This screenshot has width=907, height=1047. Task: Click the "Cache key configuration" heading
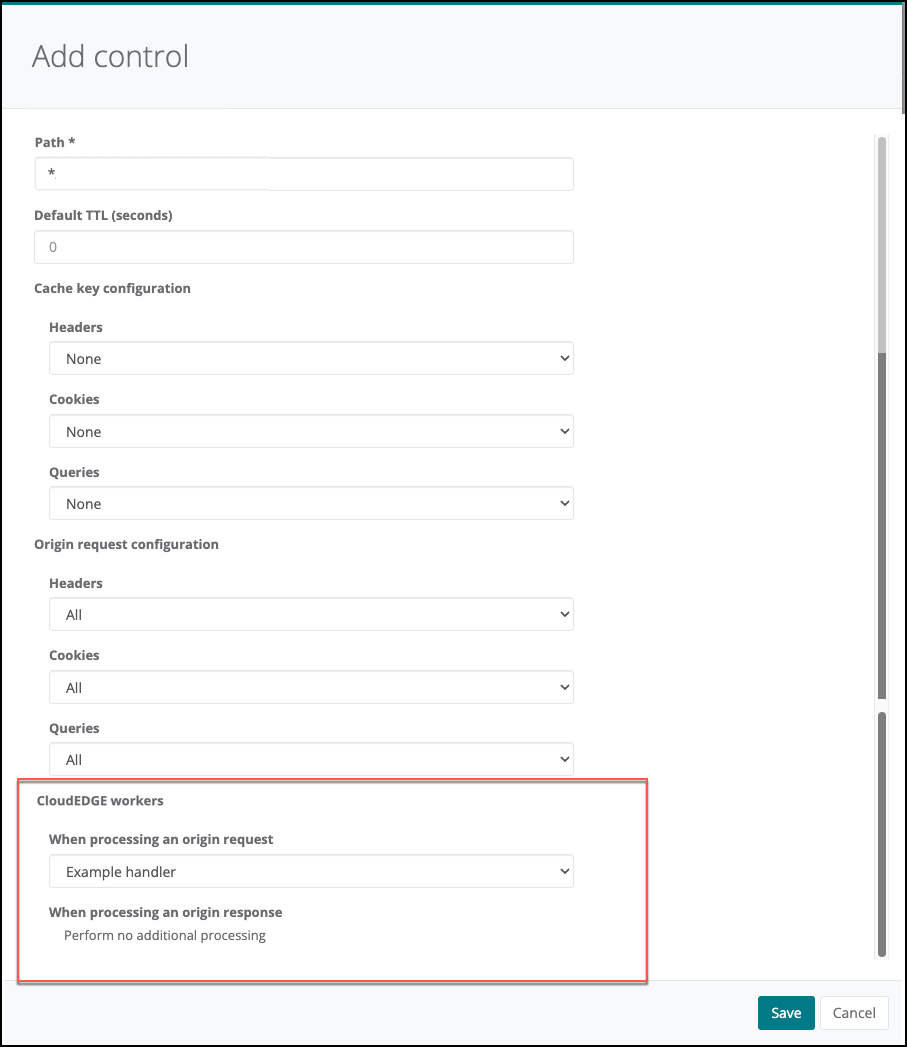[x=112, y=288]
